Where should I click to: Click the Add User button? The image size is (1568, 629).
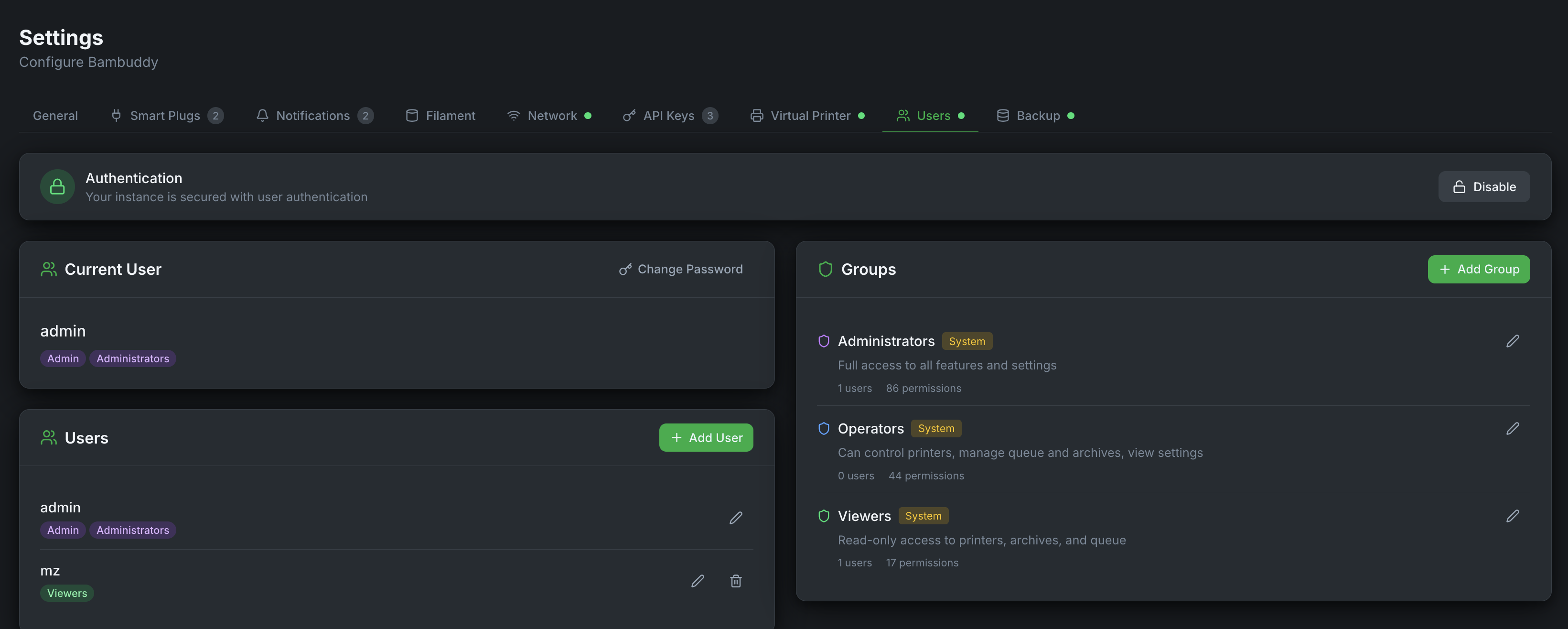(706, 437)
